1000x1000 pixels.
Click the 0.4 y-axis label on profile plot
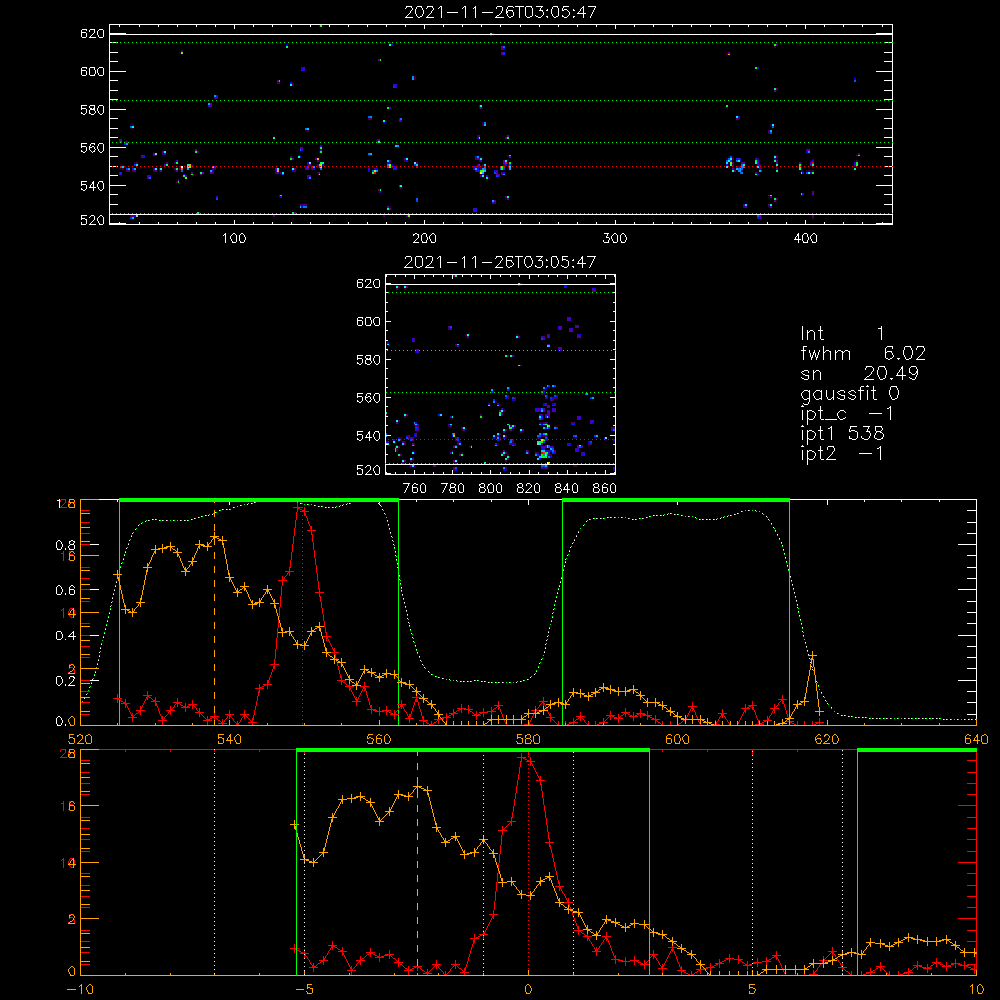(x=65, y=636)
